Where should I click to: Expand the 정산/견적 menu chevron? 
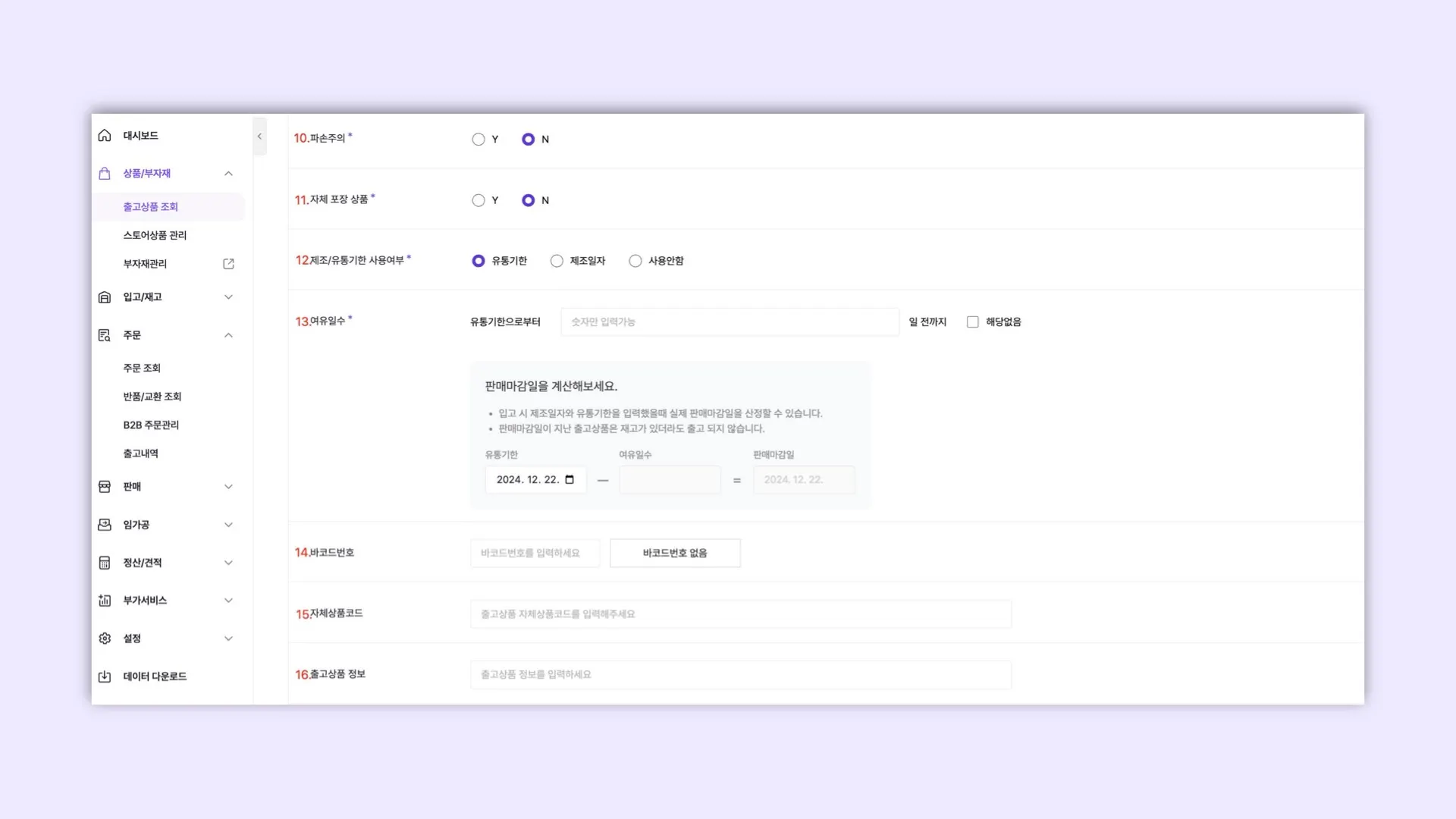[228, 563]
